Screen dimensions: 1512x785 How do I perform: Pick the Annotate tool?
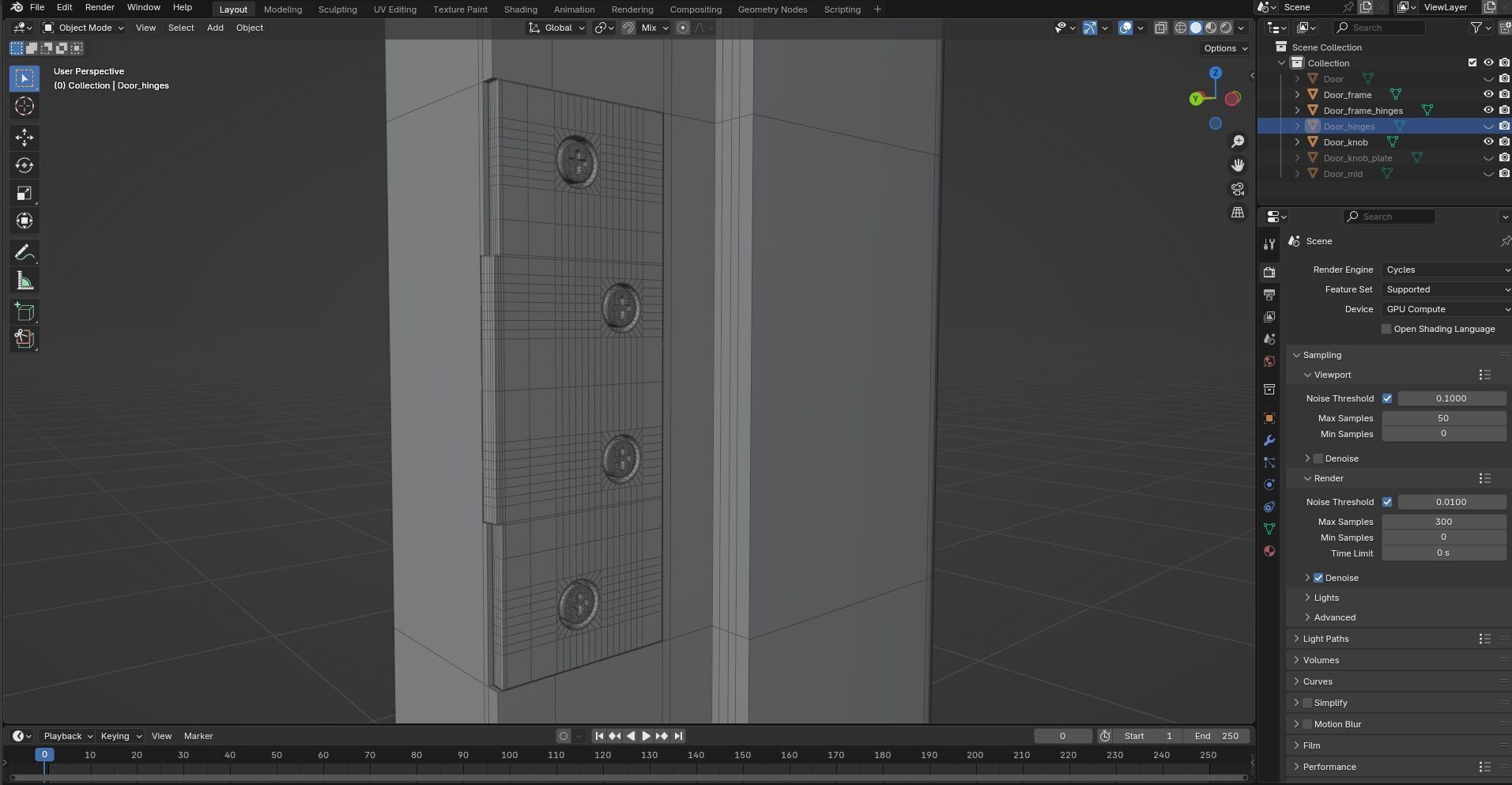click(x=25, y=253)
